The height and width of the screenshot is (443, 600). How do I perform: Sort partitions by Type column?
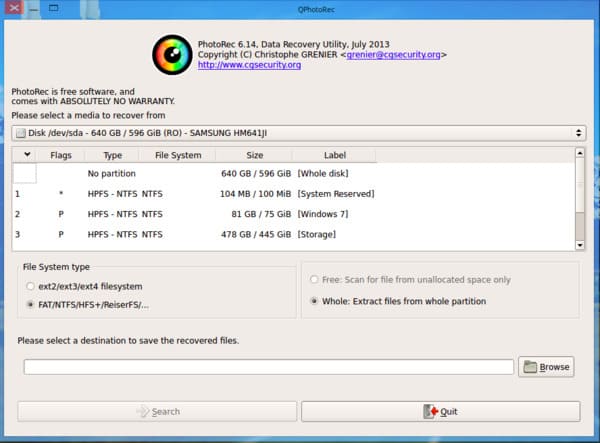[x=112, y=155]
